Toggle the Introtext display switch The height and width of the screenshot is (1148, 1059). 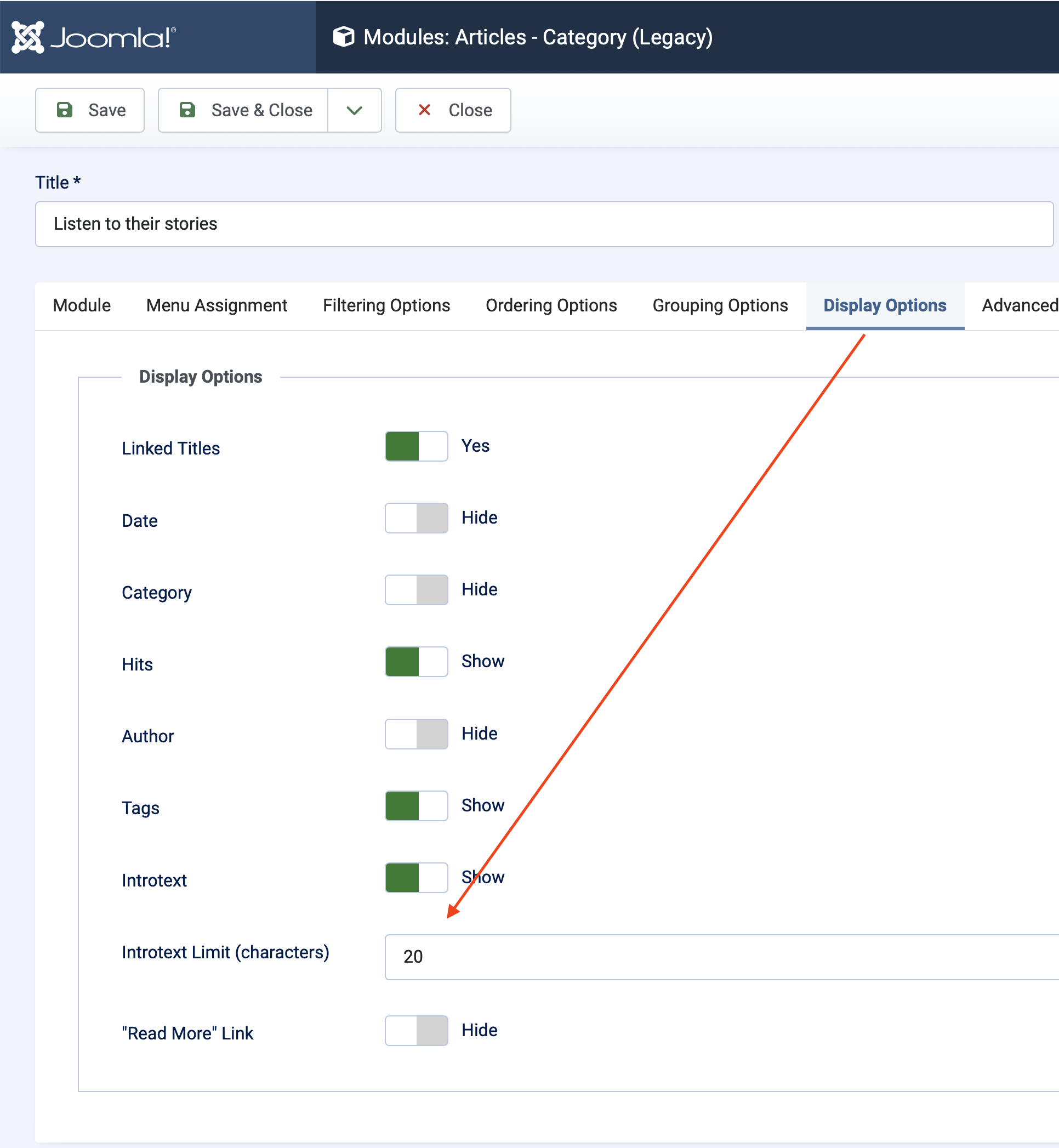point(416,877)
